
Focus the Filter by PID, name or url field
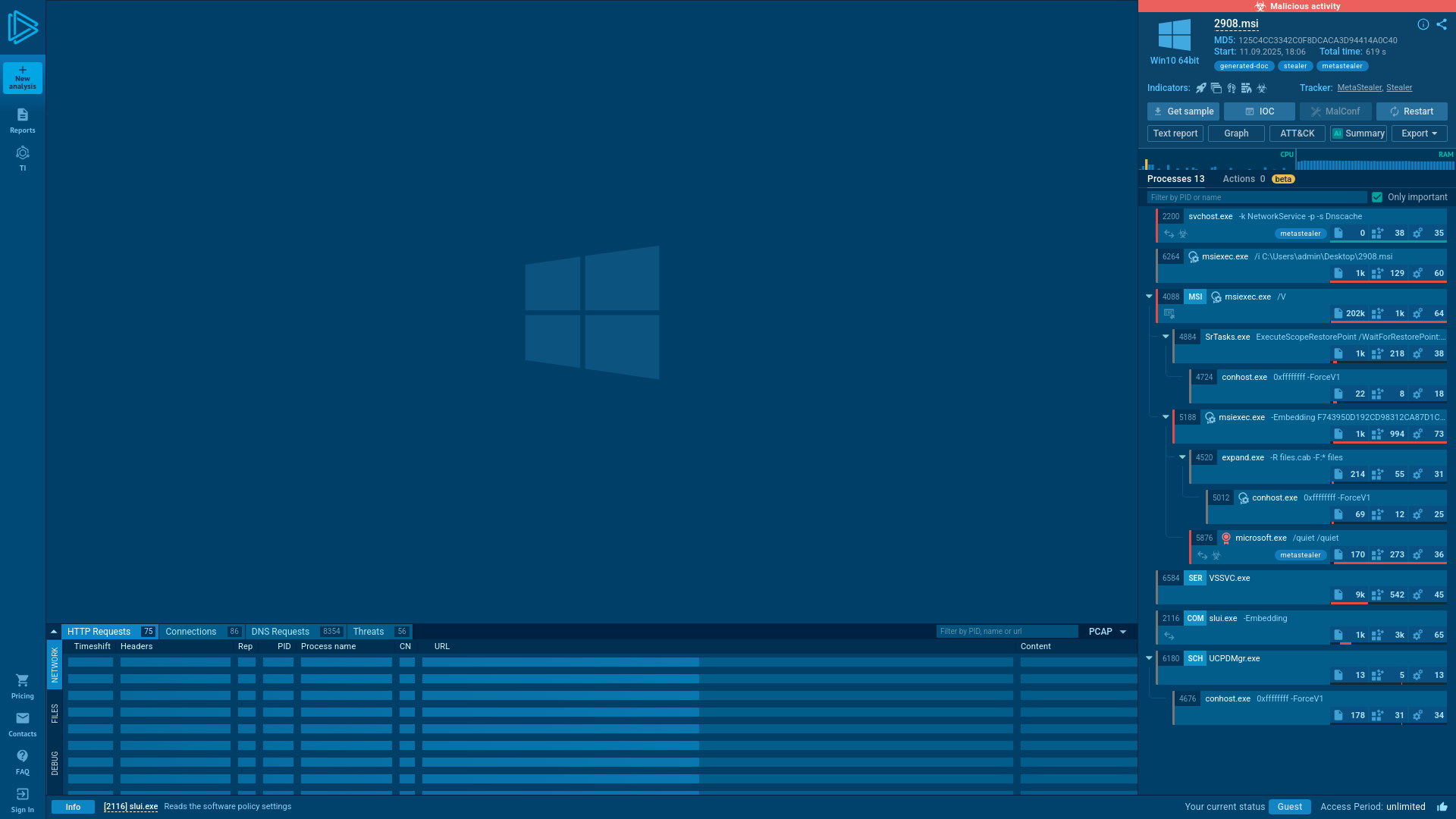click(1007, 632)
